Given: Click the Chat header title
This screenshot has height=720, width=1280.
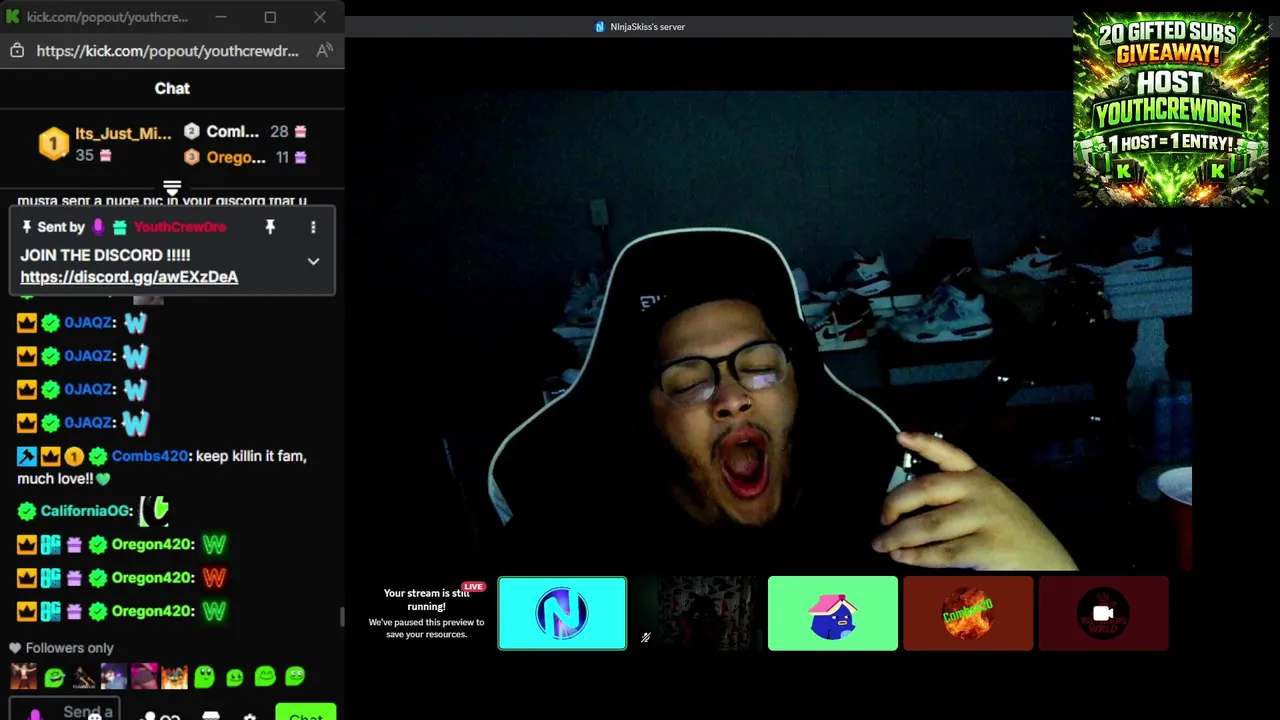Looking at the screenshot, I should point(172,88).
